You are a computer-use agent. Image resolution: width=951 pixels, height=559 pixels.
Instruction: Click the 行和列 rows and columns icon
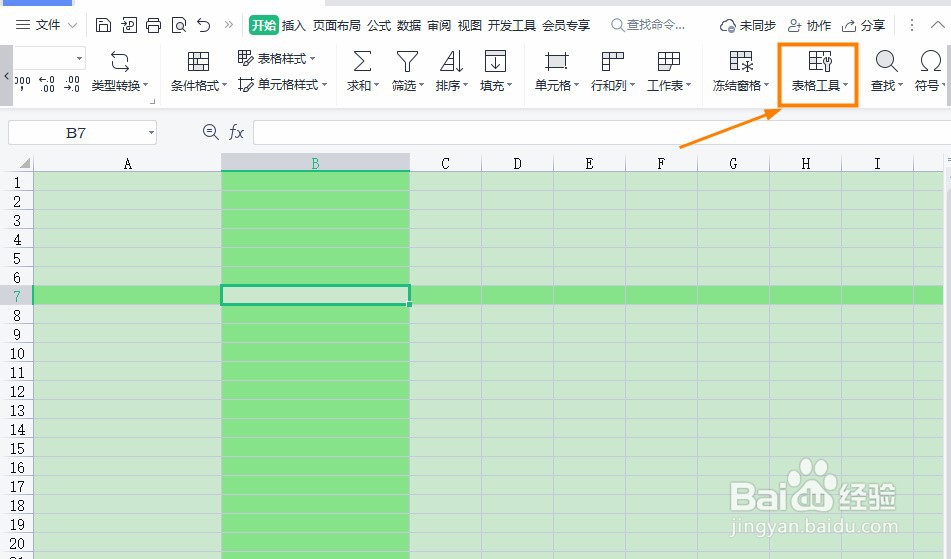coord(612,61)
